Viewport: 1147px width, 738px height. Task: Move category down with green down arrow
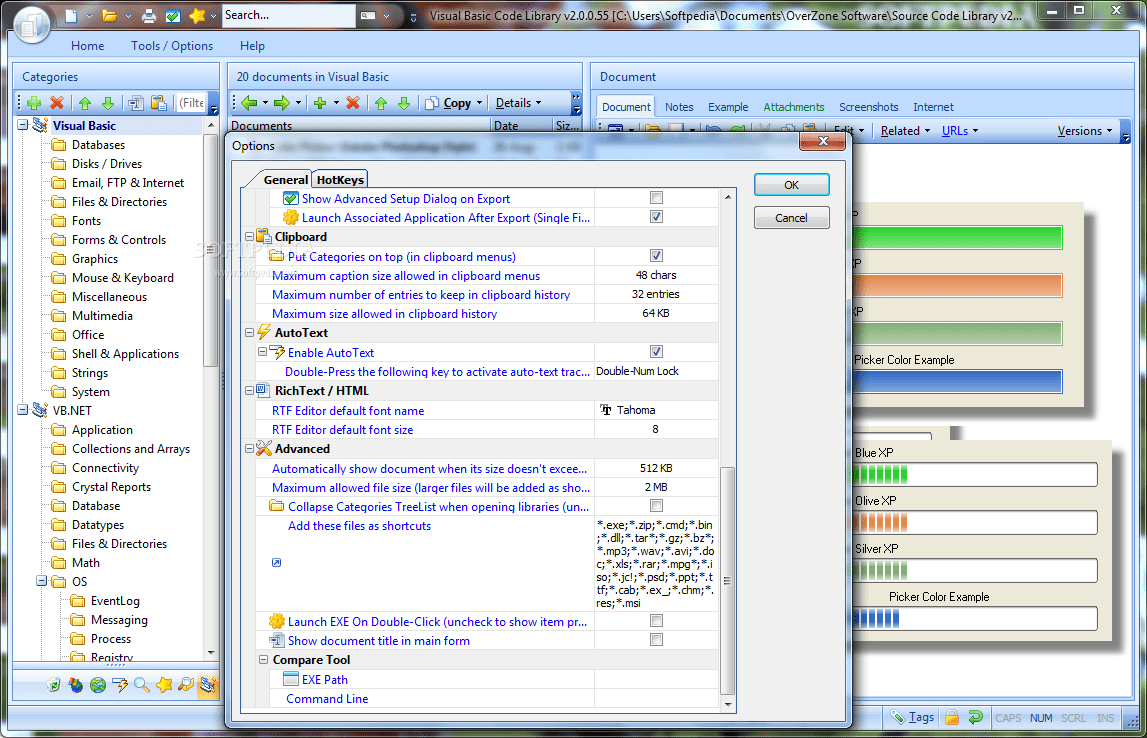[108, 103]
